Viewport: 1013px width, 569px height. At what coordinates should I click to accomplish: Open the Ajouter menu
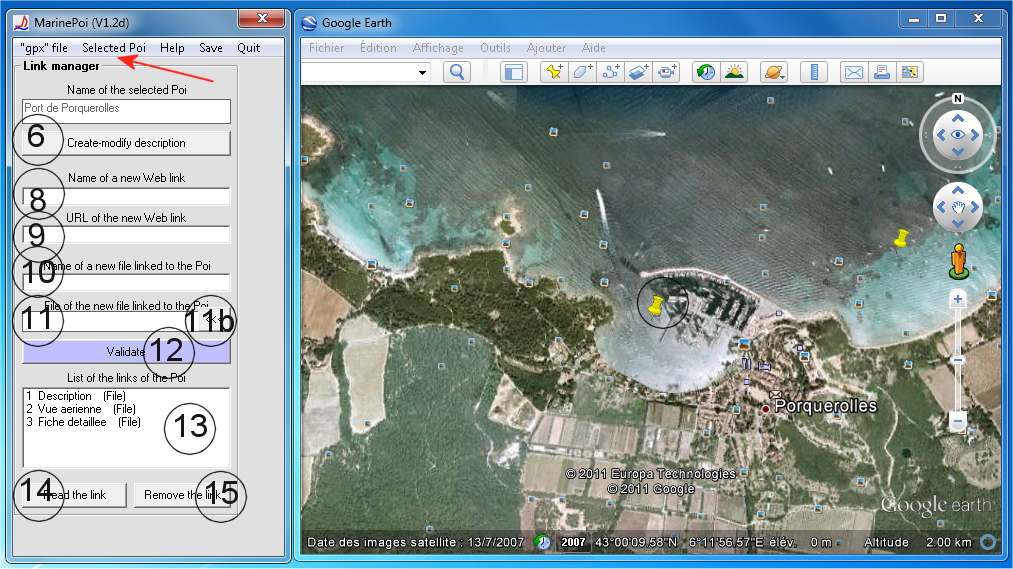546,48
